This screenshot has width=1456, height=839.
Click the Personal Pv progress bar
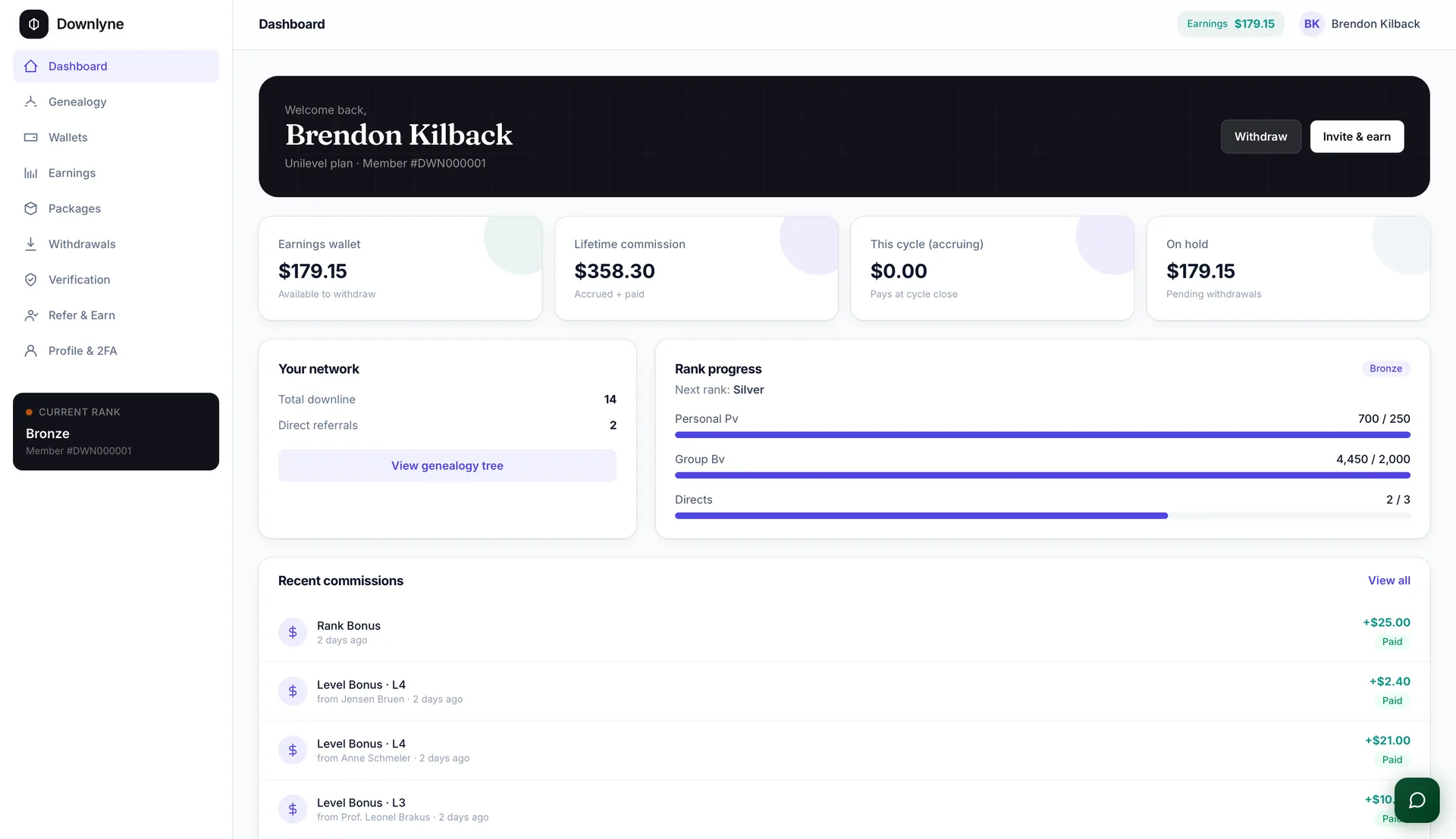[1042, 435]
